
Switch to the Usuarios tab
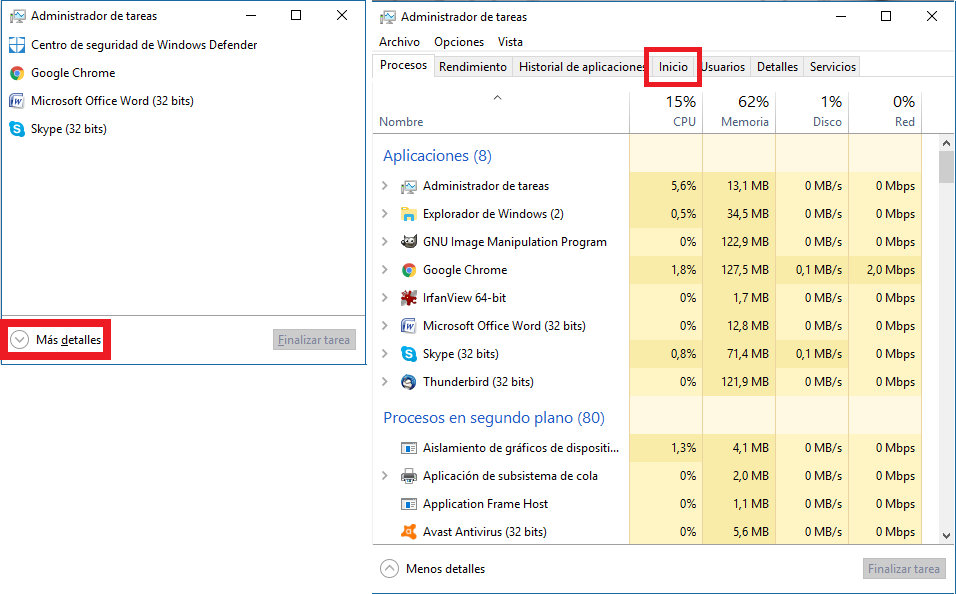coord(723,66)
